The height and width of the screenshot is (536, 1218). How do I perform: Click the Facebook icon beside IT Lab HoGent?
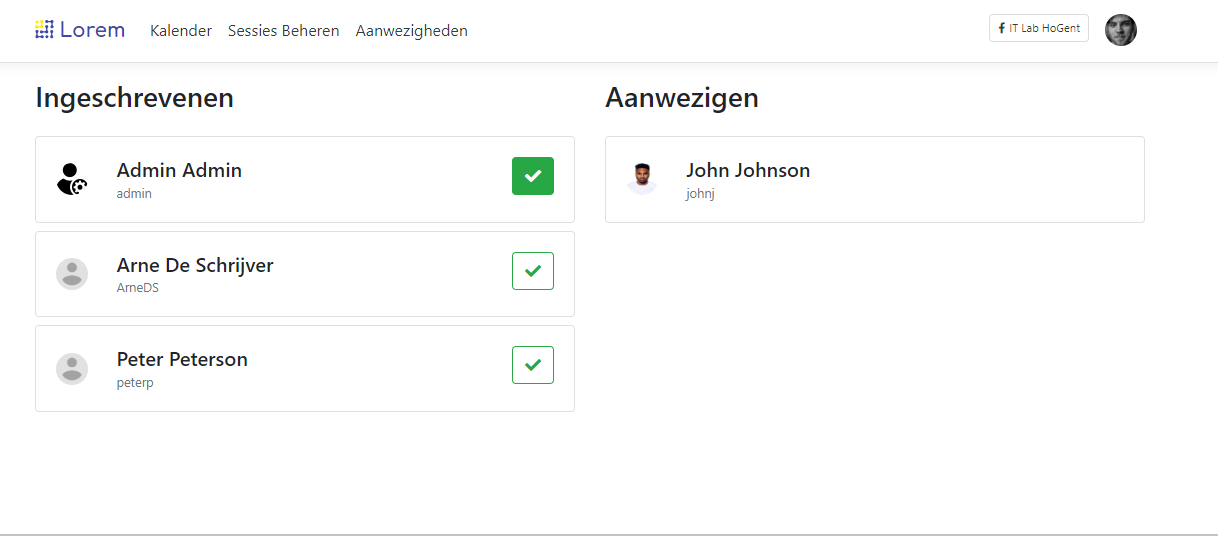point(1002,28)
